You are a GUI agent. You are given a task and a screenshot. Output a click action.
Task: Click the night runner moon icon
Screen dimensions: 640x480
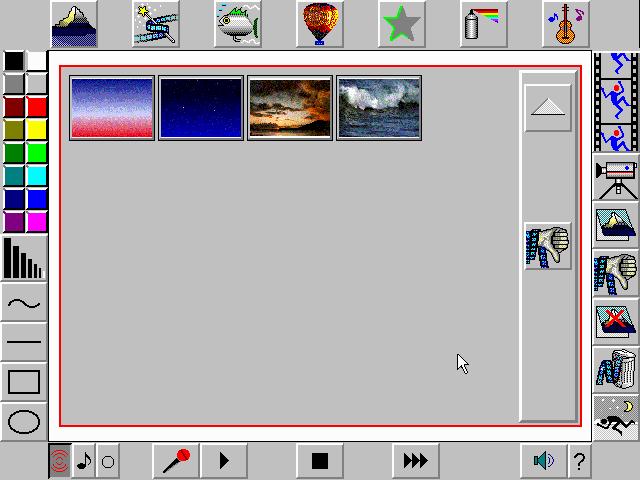(616, 418)
